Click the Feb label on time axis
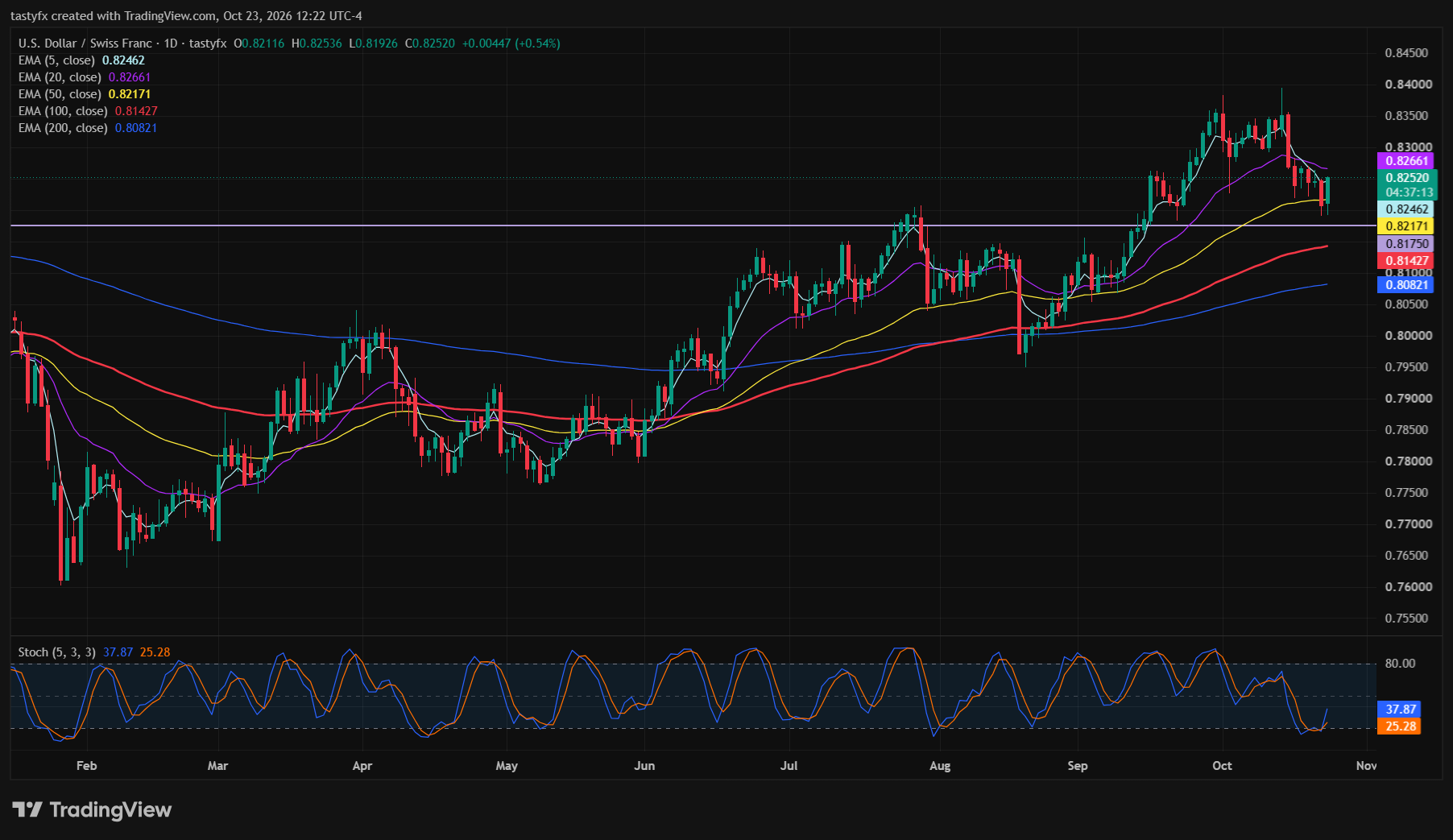This screenshot has height=840, width=1453. pos(86,766)
